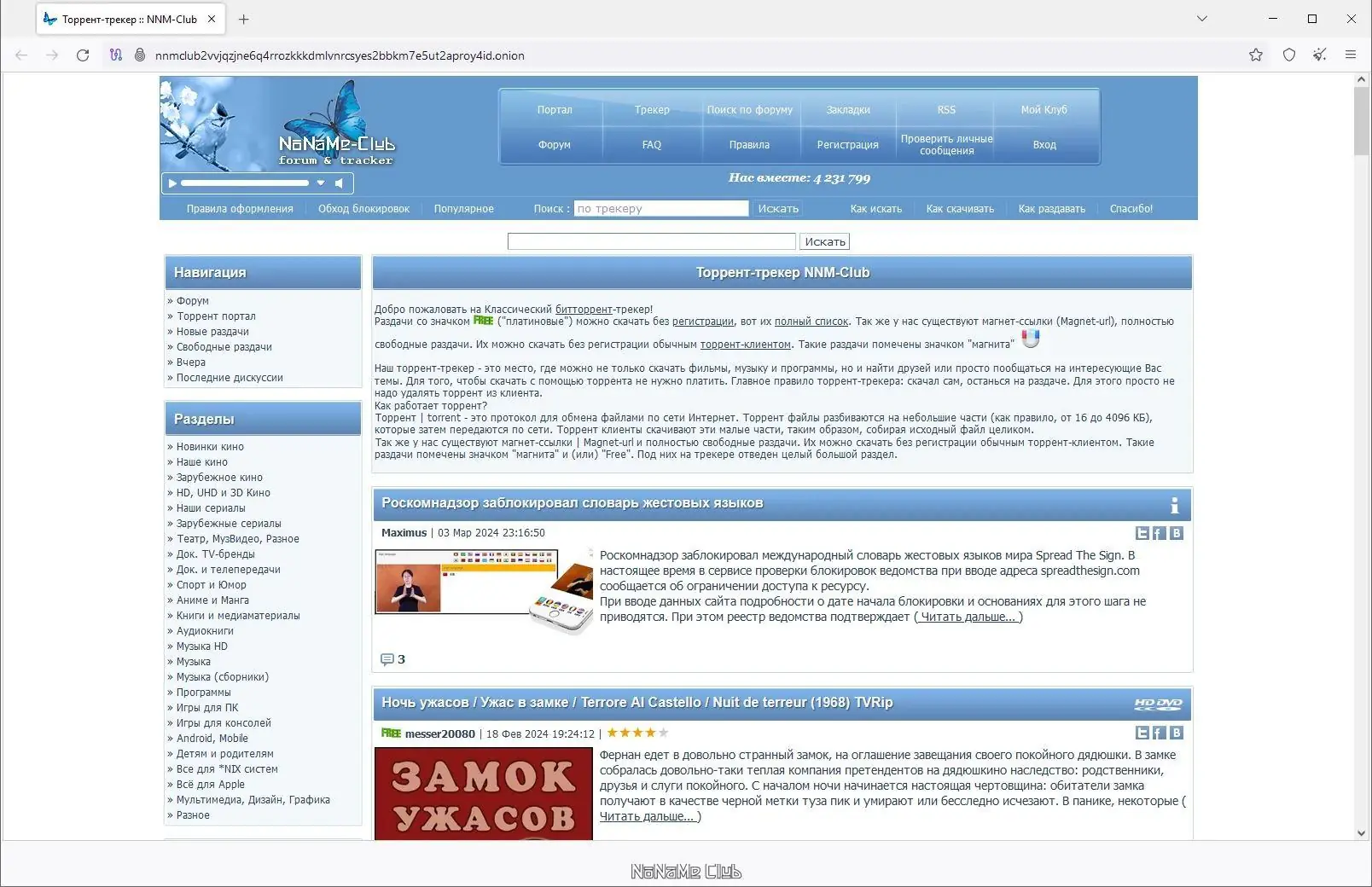Screen dimensions: 1372x887
Task: Mute the audio player speaker
Action: [339, 183]
